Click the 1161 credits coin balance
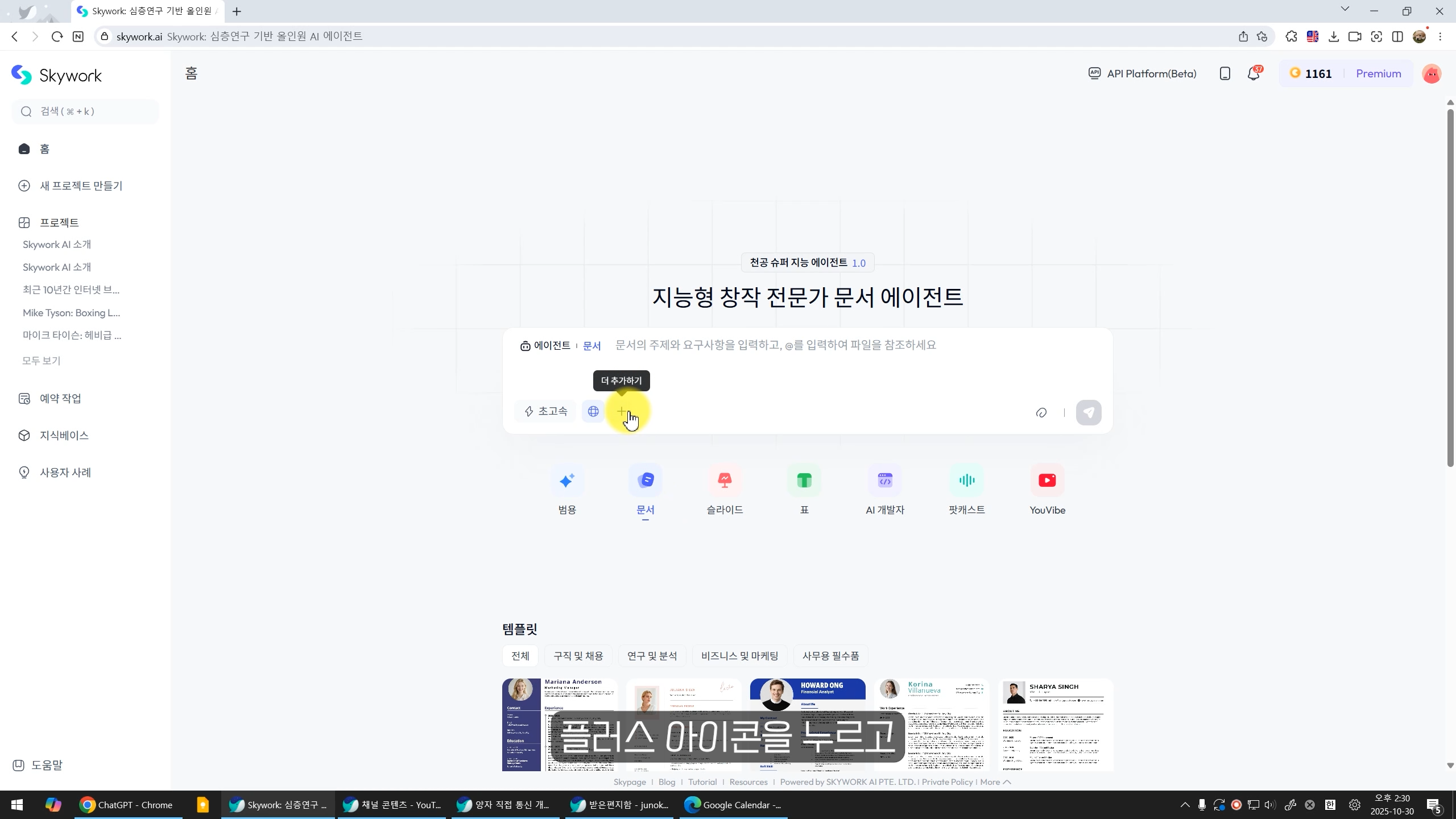The image size is (1456, 819). (1310, 73)
